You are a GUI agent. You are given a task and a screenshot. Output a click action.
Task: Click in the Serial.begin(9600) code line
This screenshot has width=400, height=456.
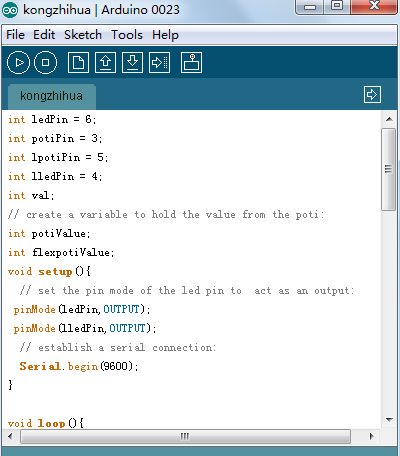click(79, 366)
